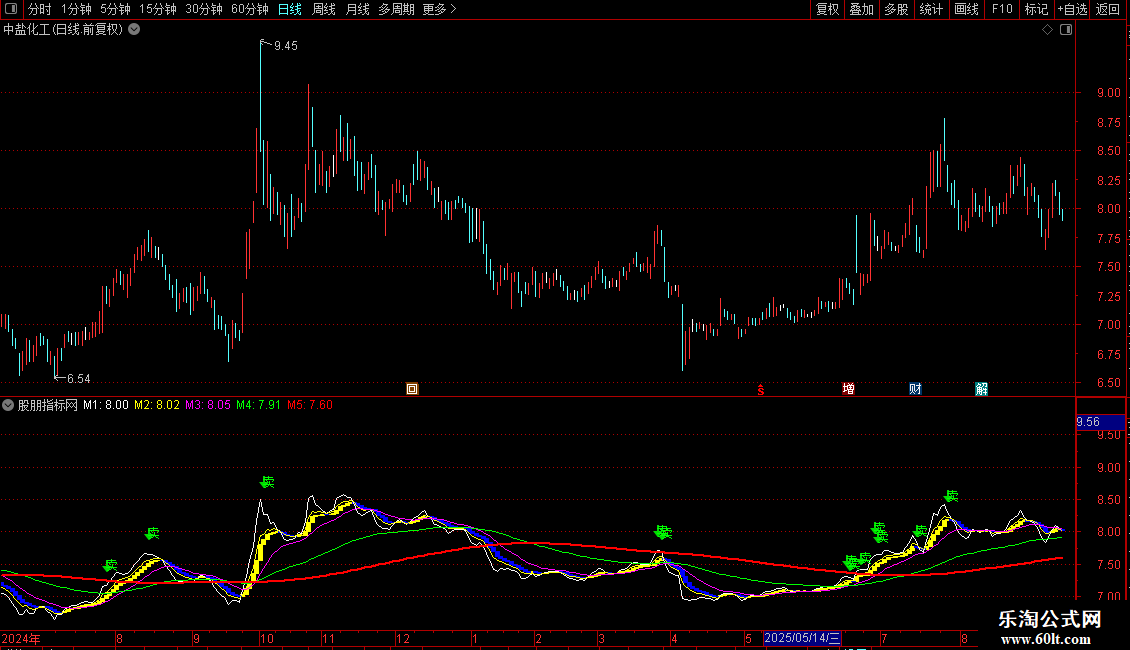Image resolution: width=1130 pixels, height=650 pixels.
Task: Click the red 增 event marker
Action: (848, 389)
